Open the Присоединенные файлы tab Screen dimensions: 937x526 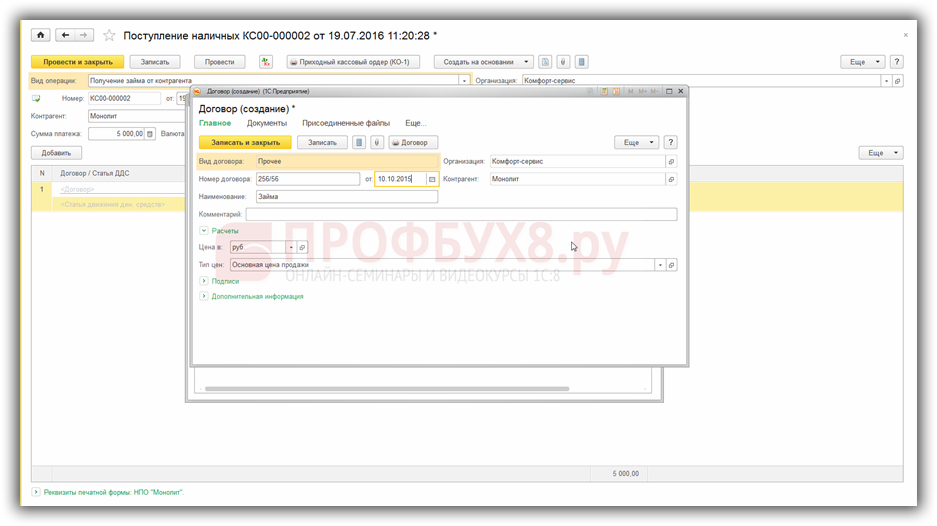346,123
